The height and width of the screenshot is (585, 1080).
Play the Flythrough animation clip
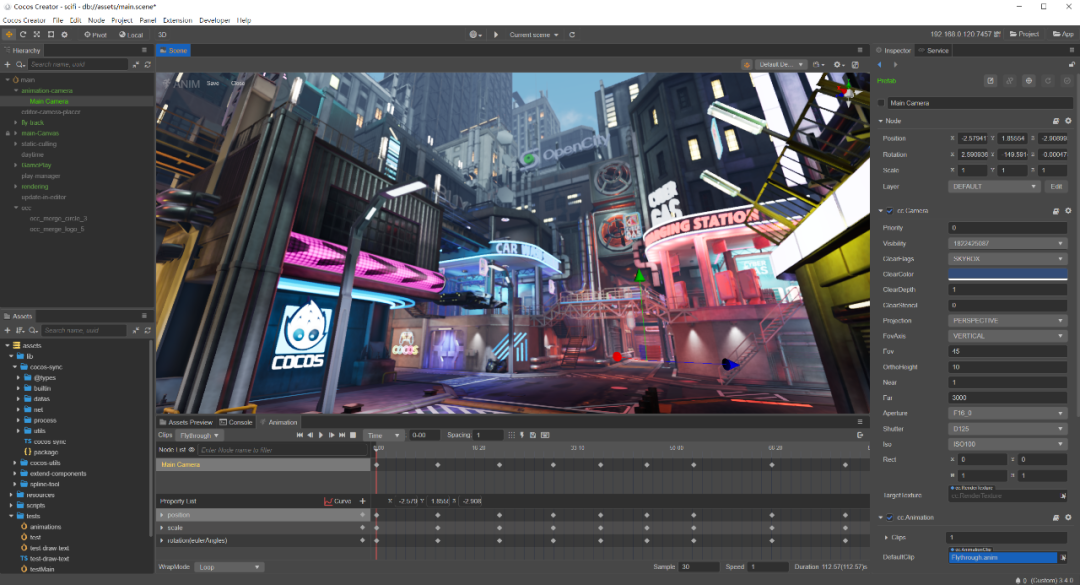tap(321, 435)
